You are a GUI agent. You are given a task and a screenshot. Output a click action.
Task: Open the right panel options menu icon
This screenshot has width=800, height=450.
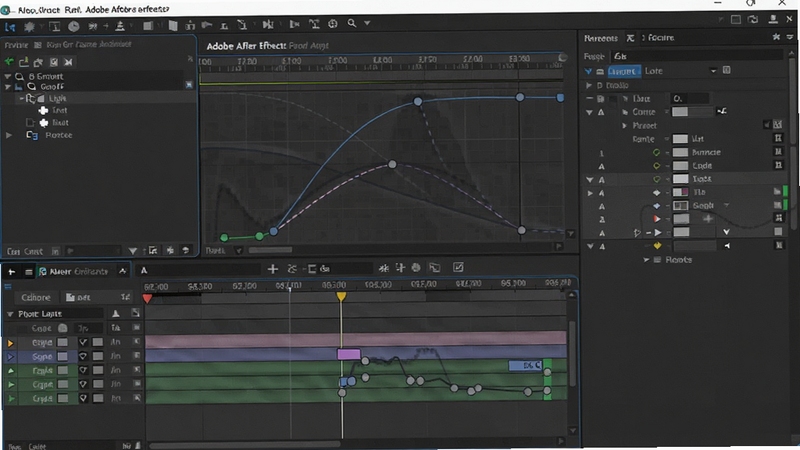pos(790,37)
